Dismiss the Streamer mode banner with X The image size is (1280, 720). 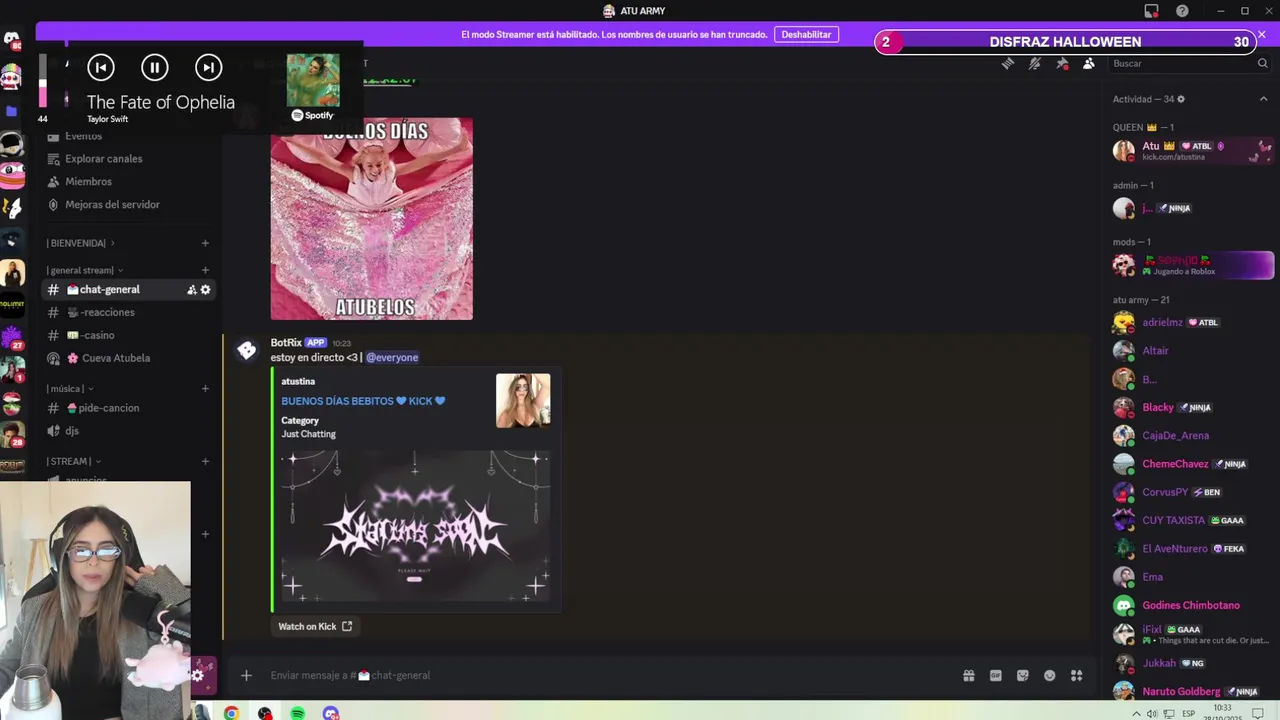[1262, 34]
